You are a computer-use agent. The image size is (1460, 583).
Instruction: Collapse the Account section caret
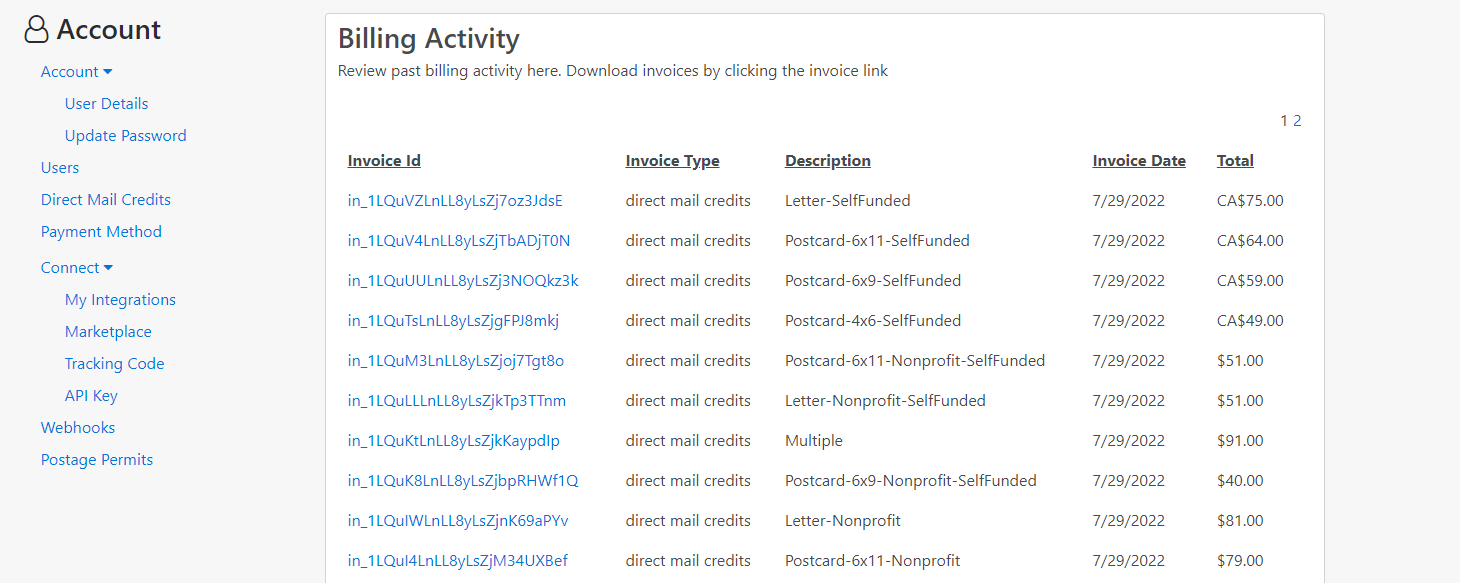pos(108,72)
